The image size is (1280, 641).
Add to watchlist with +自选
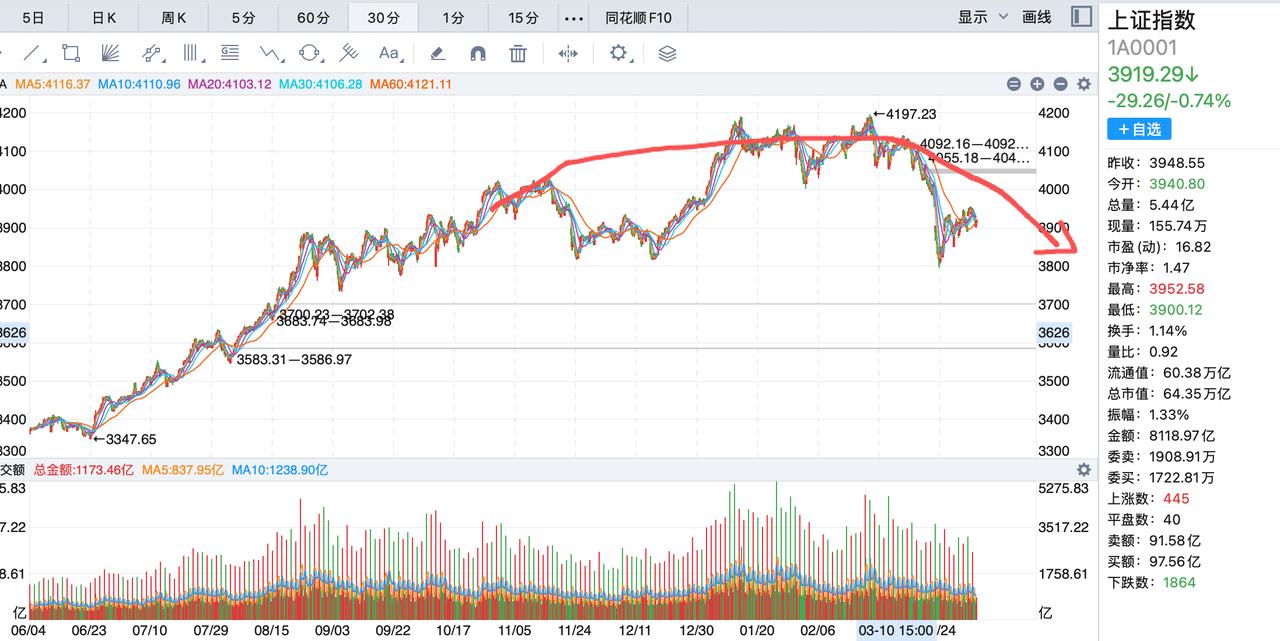(x=1139, y=129)
